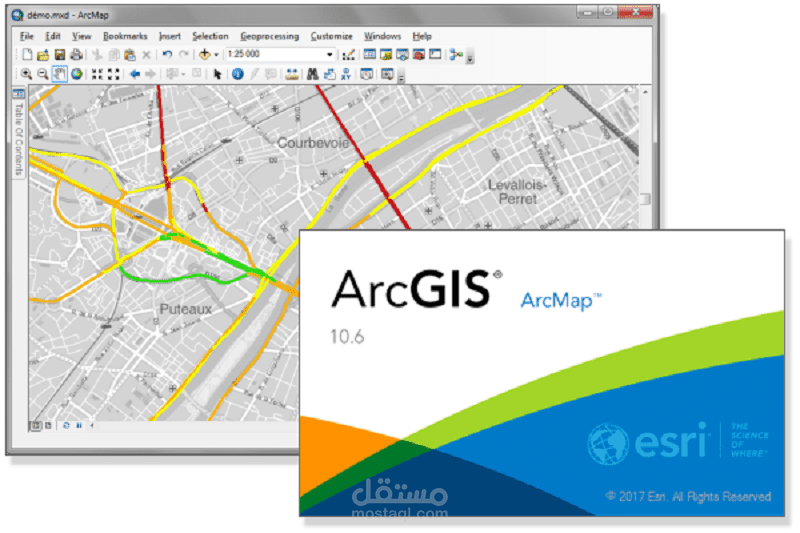
Task: Open the Time Slider window icon
Action: [x=366, y=74]
